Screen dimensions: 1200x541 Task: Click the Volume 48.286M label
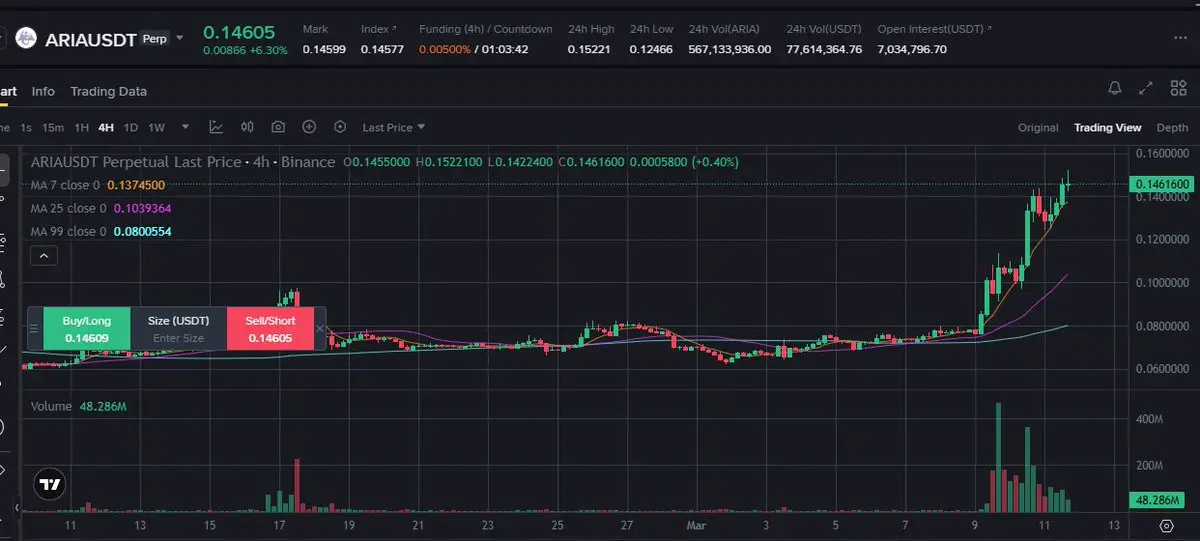point(78,407)
